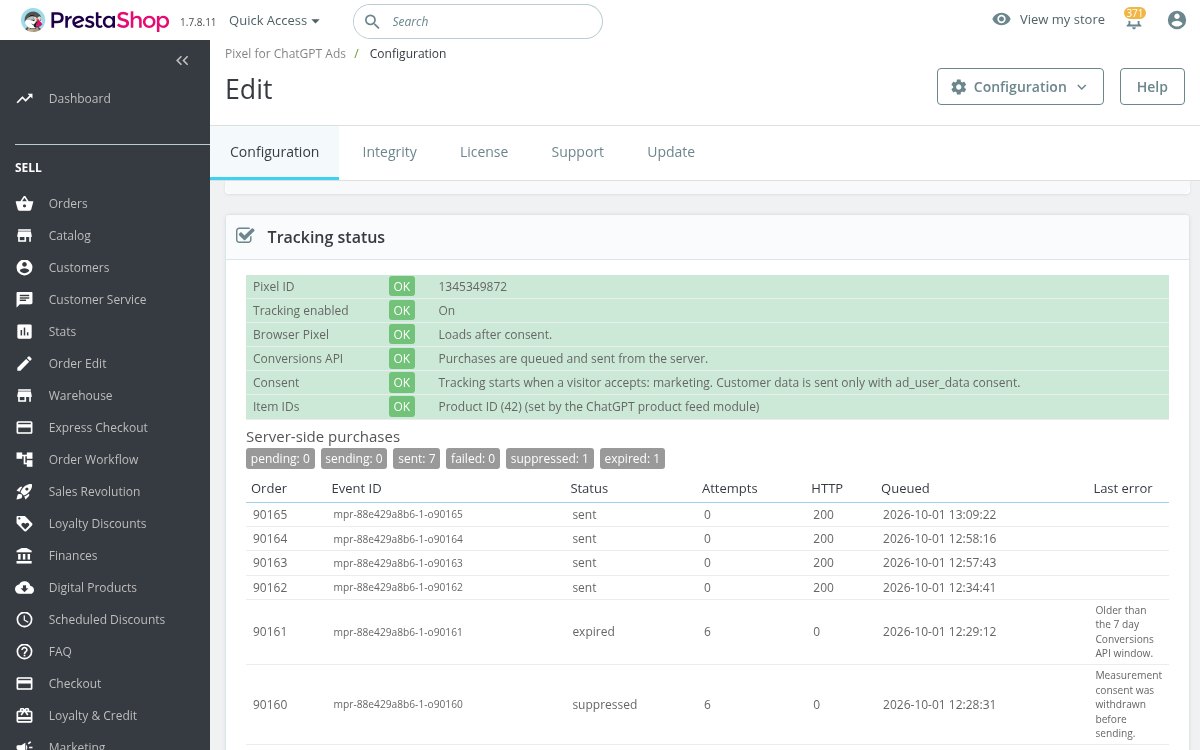
Task: Switch to the Configuration tab
Action: (x=274, y=152)
